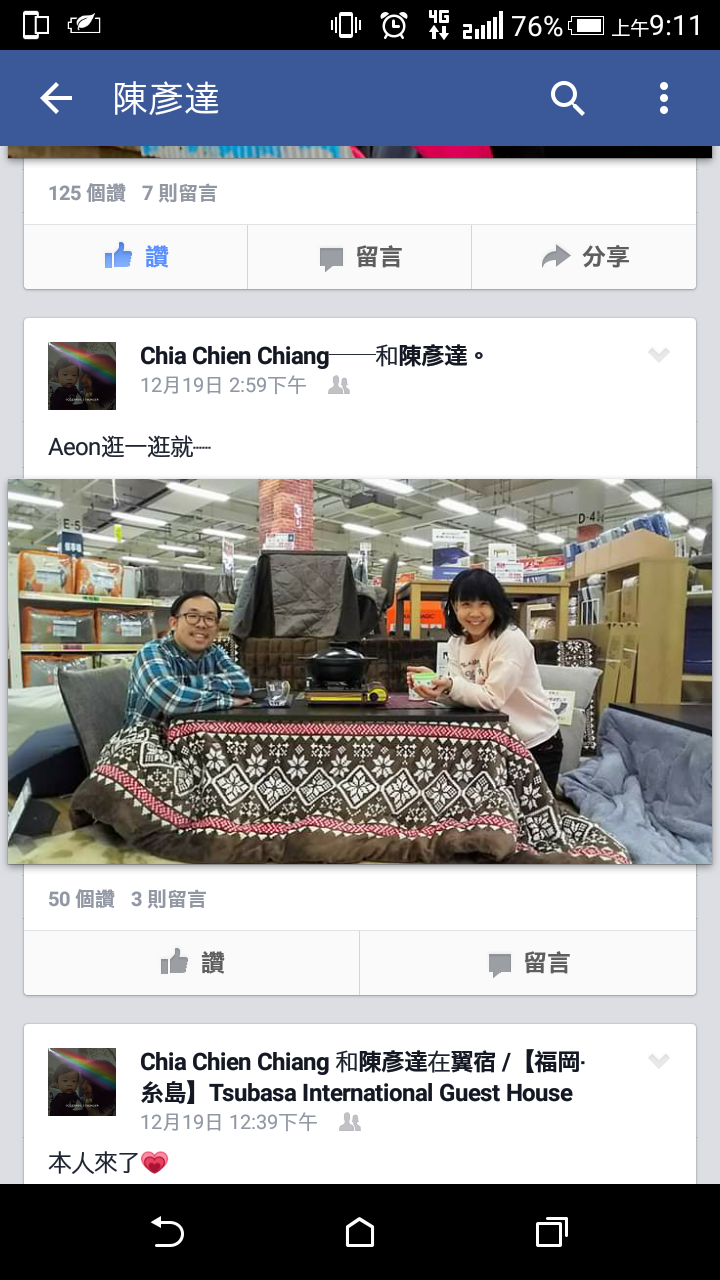
Task: View 50 個讚 likes list
Action: coord(81,899)
